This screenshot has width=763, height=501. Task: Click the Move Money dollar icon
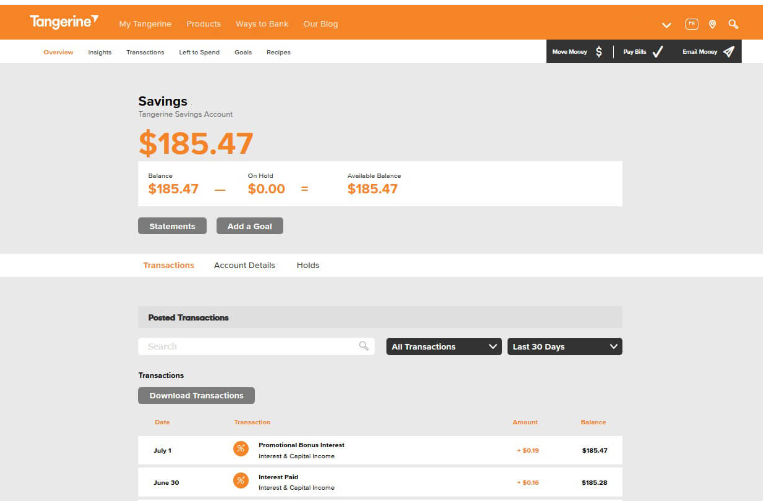(599, 52)
